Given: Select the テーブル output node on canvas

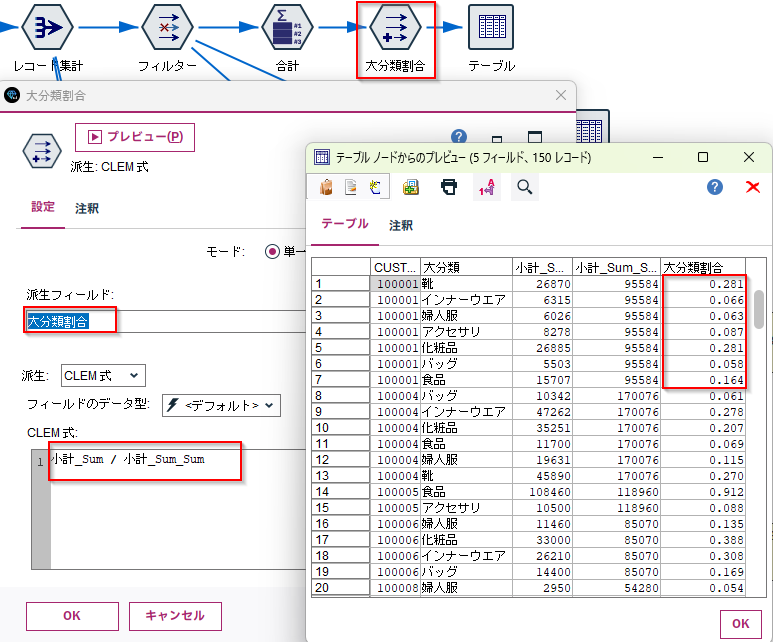Looking at the screenshot, I should [x=491, y=27].
